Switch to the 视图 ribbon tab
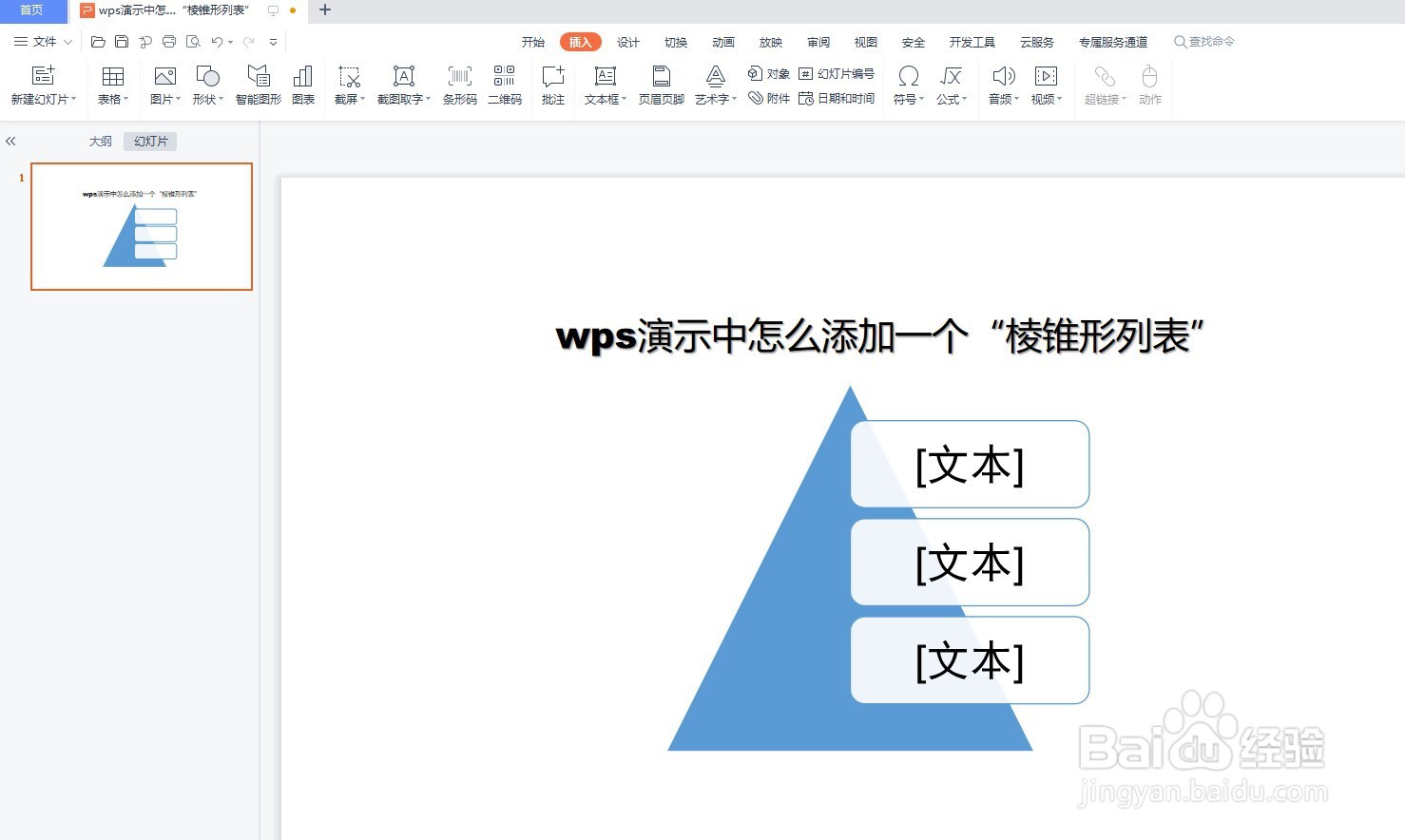The height and width of the screenshot is (840, 1405). coord(865,42)
